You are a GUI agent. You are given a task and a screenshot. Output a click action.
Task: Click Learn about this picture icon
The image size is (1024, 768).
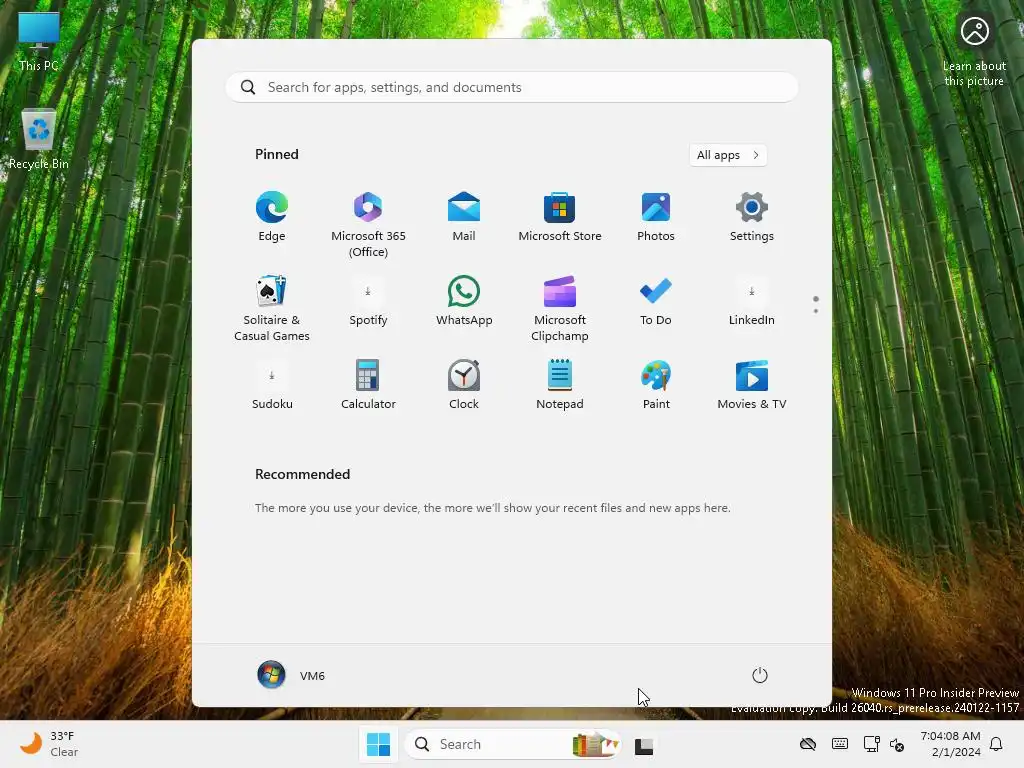[x=974, y=51]
